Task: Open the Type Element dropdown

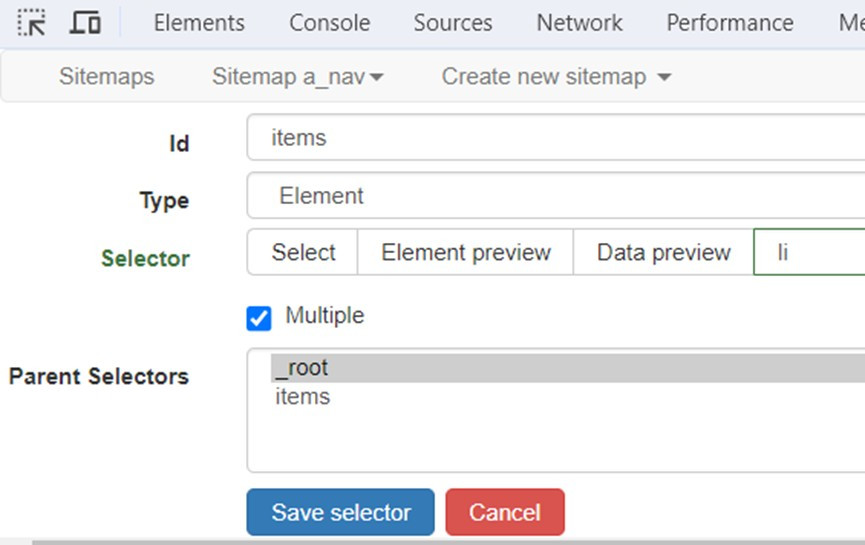Action: coord(555,196)
